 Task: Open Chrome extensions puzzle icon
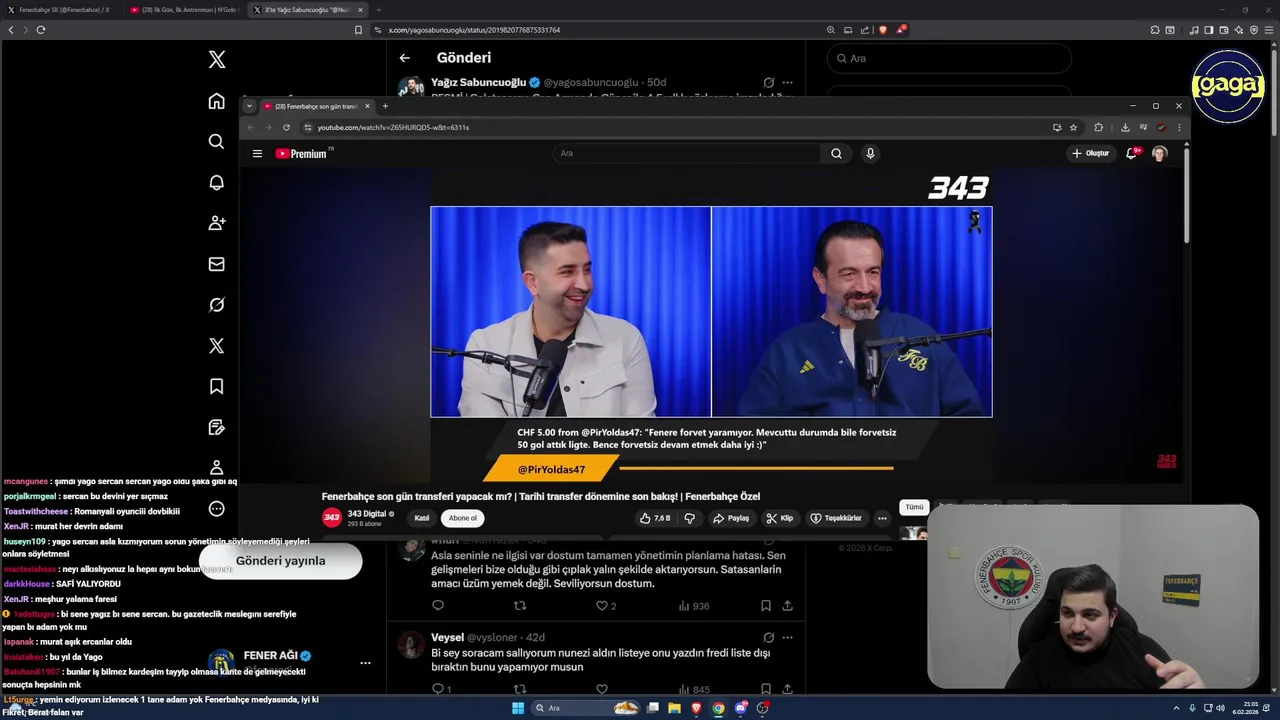click(x=1098, y=127)
